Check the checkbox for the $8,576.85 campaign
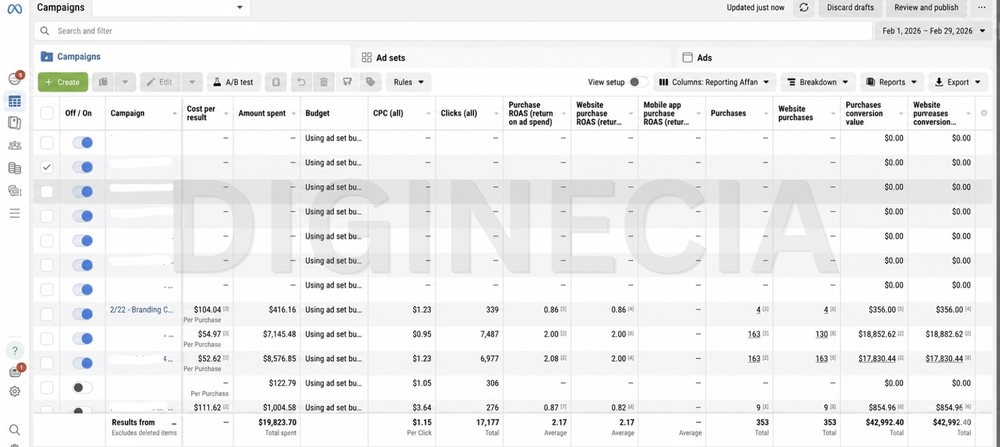The height and width of the screenshot is (447, 1000). point(47,363)
